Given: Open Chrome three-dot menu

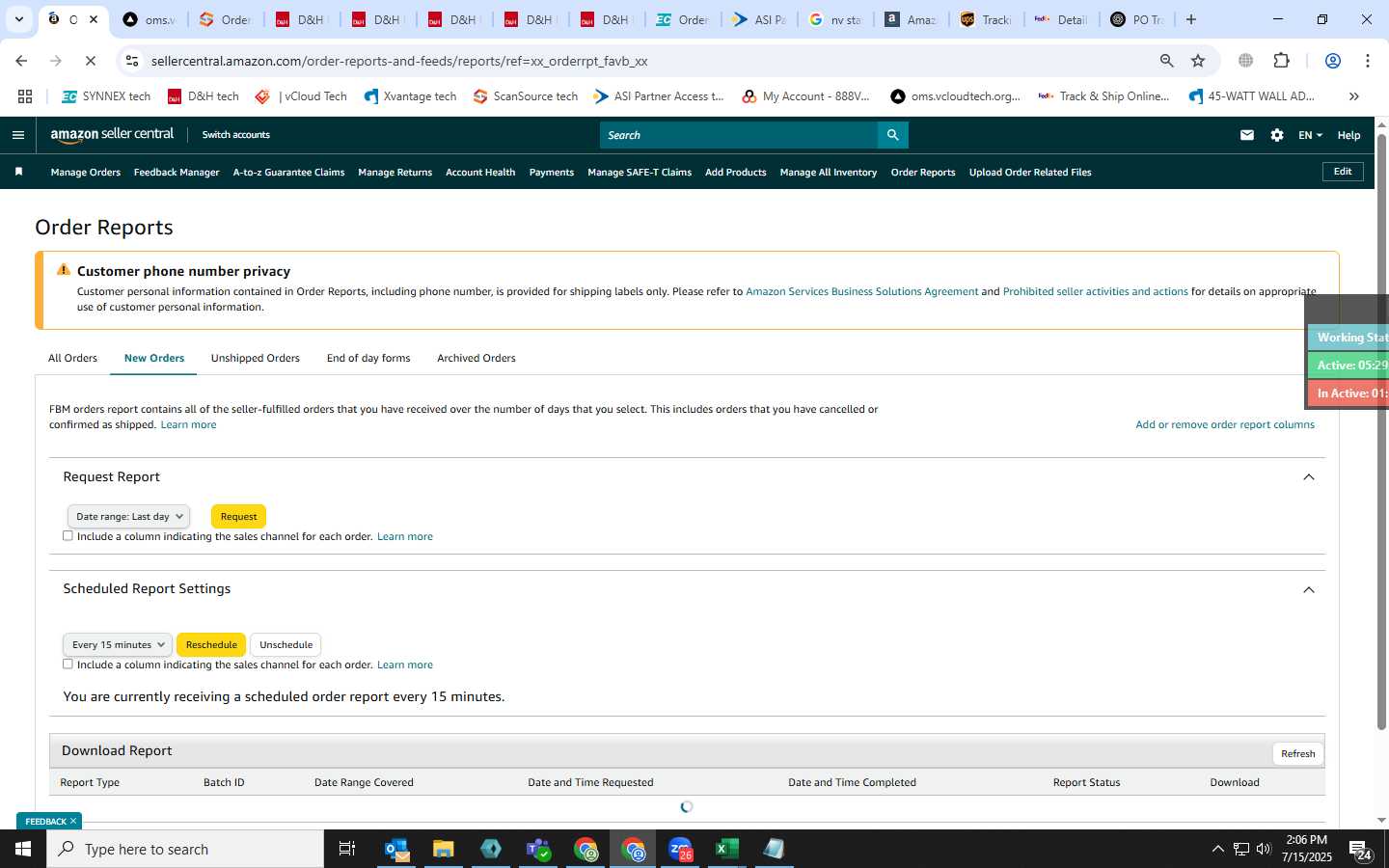Looking at the screenshot, I should click(1368, 61).
